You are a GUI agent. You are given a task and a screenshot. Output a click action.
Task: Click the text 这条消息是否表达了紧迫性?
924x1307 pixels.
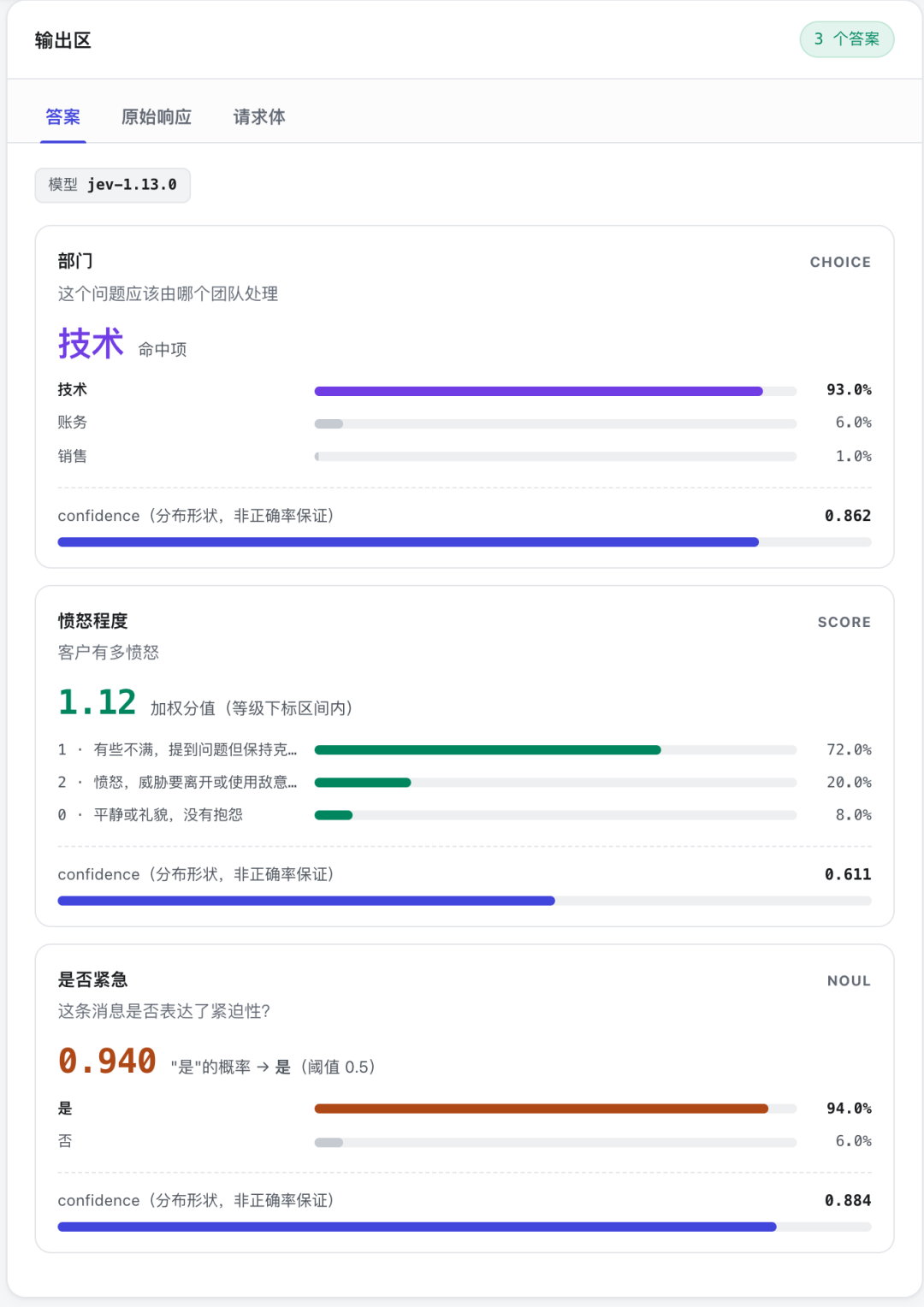(164, 1011)
